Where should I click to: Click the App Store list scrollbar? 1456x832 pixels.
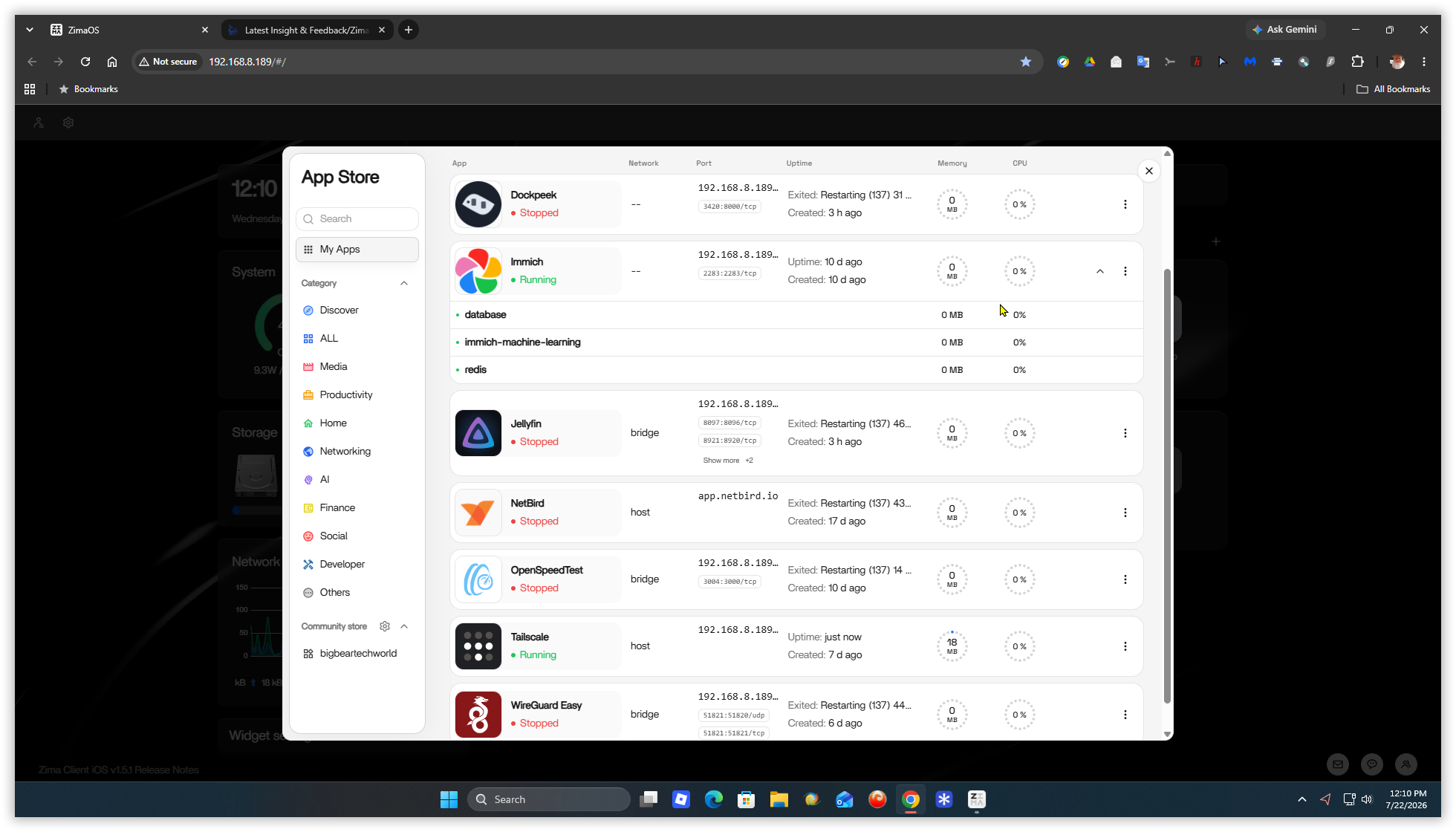[x=1167, y=486]
